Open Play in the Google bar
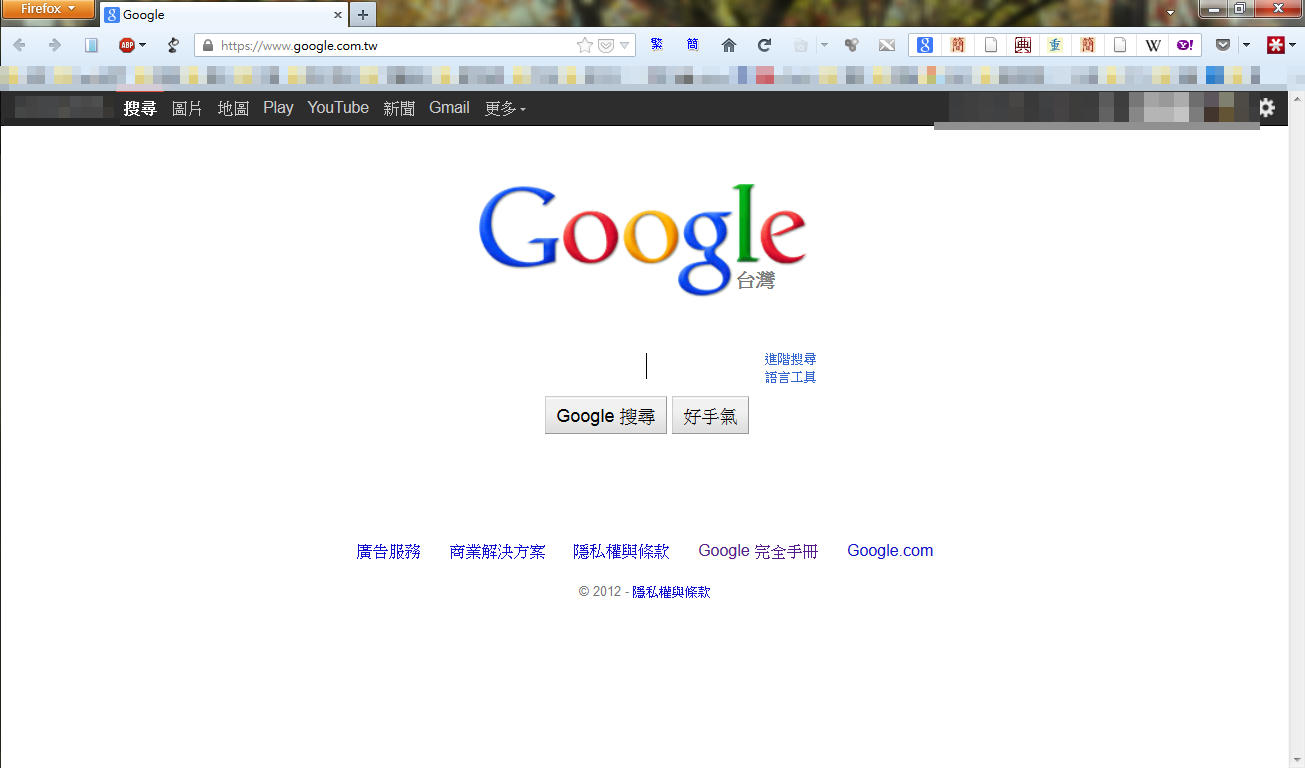Image resolution: width=1305 pixels, height=768 pixels. [x=278, y=108]
